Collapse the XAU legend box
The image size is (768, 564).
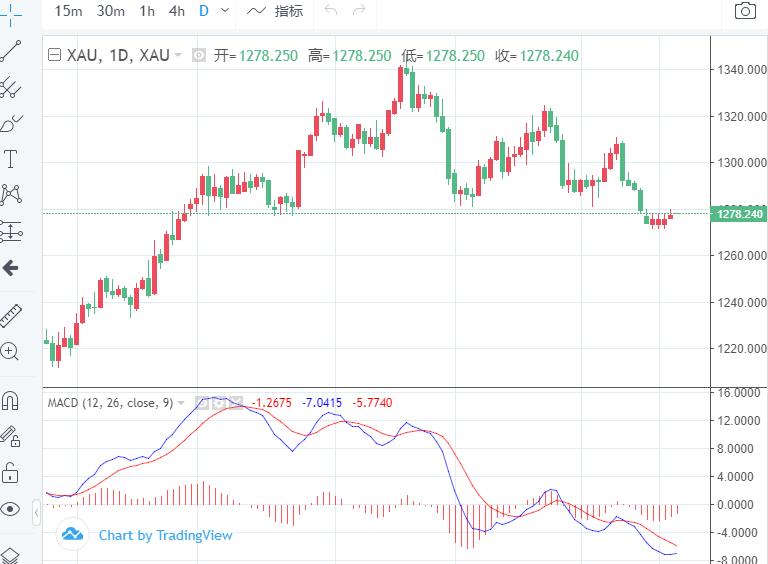coord(178,55)
